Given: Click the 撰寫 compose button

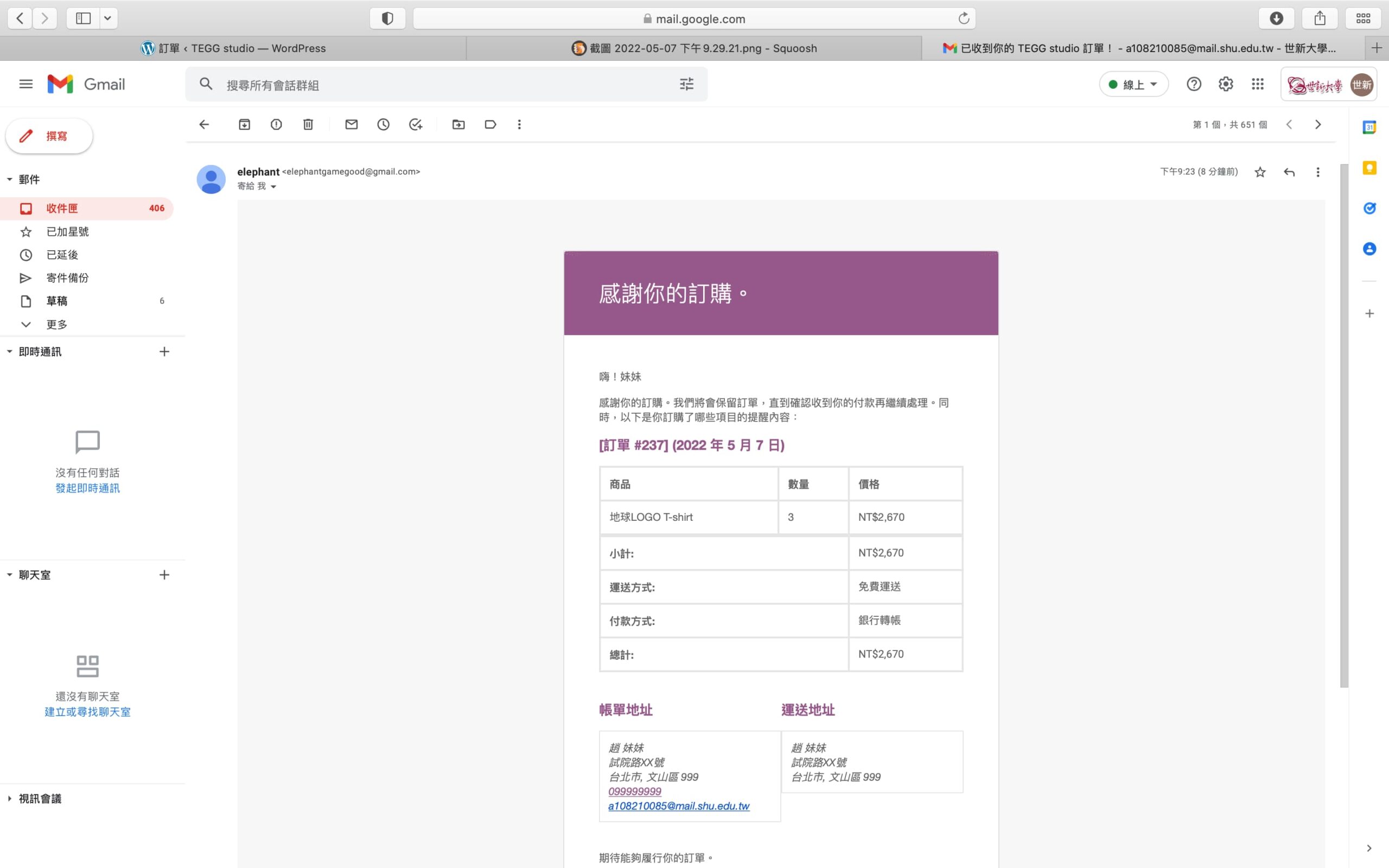Looking at the screenshot, I should (49, 136).
